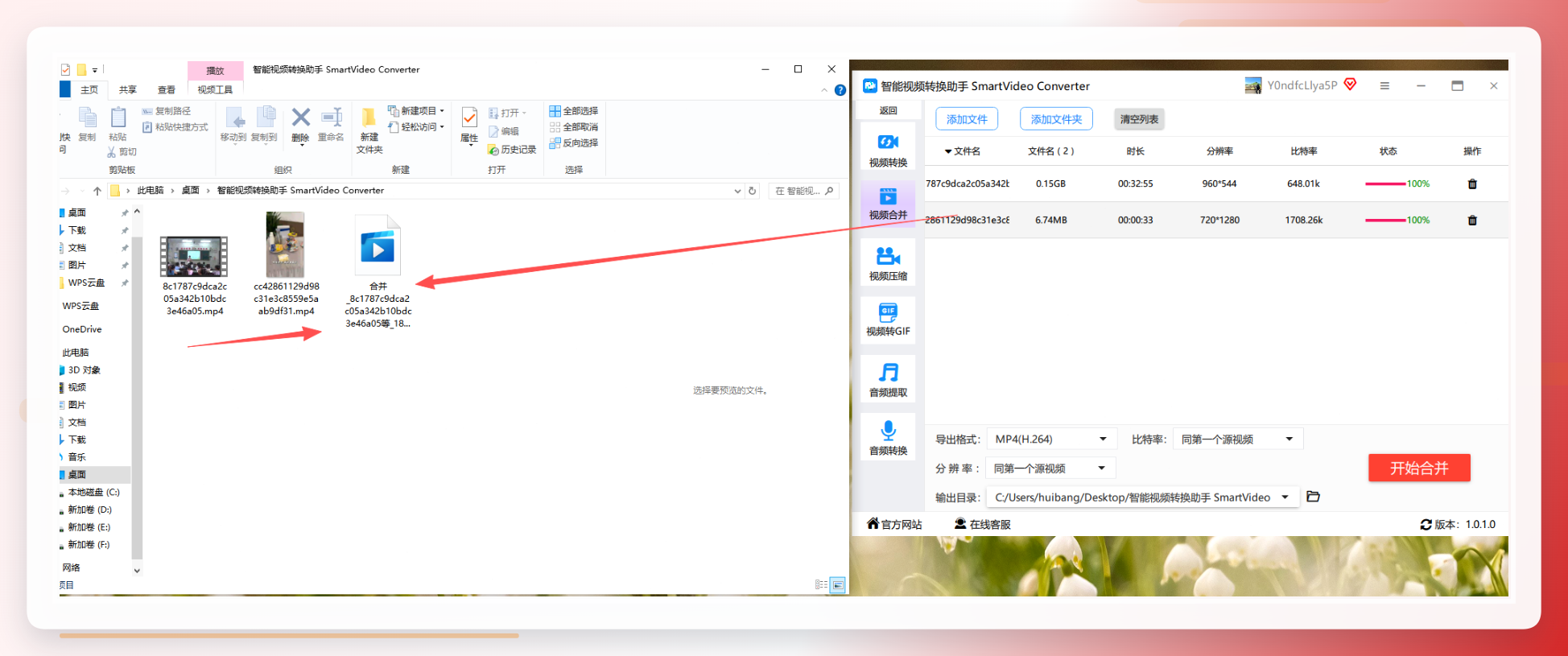Switch Explorer to details view layout
This screenshot has width=1568, height=656.
[x=821, y=584]
